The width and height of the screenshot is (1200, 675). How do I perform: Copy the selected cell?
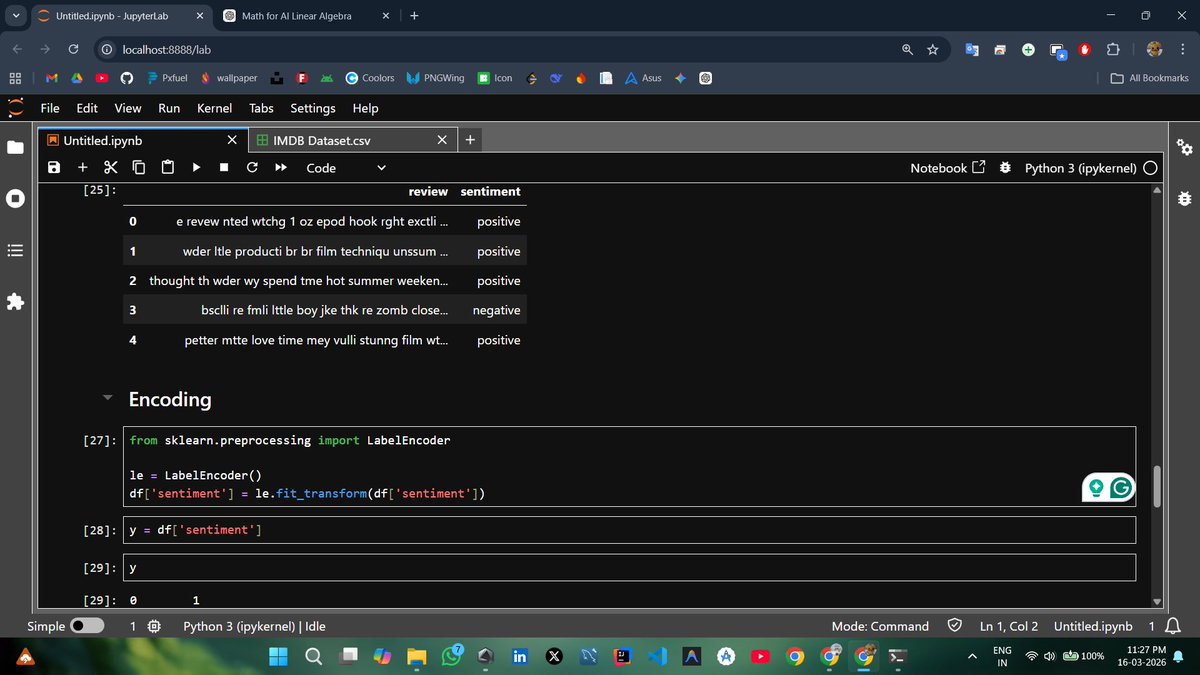(x=139, y=168)
